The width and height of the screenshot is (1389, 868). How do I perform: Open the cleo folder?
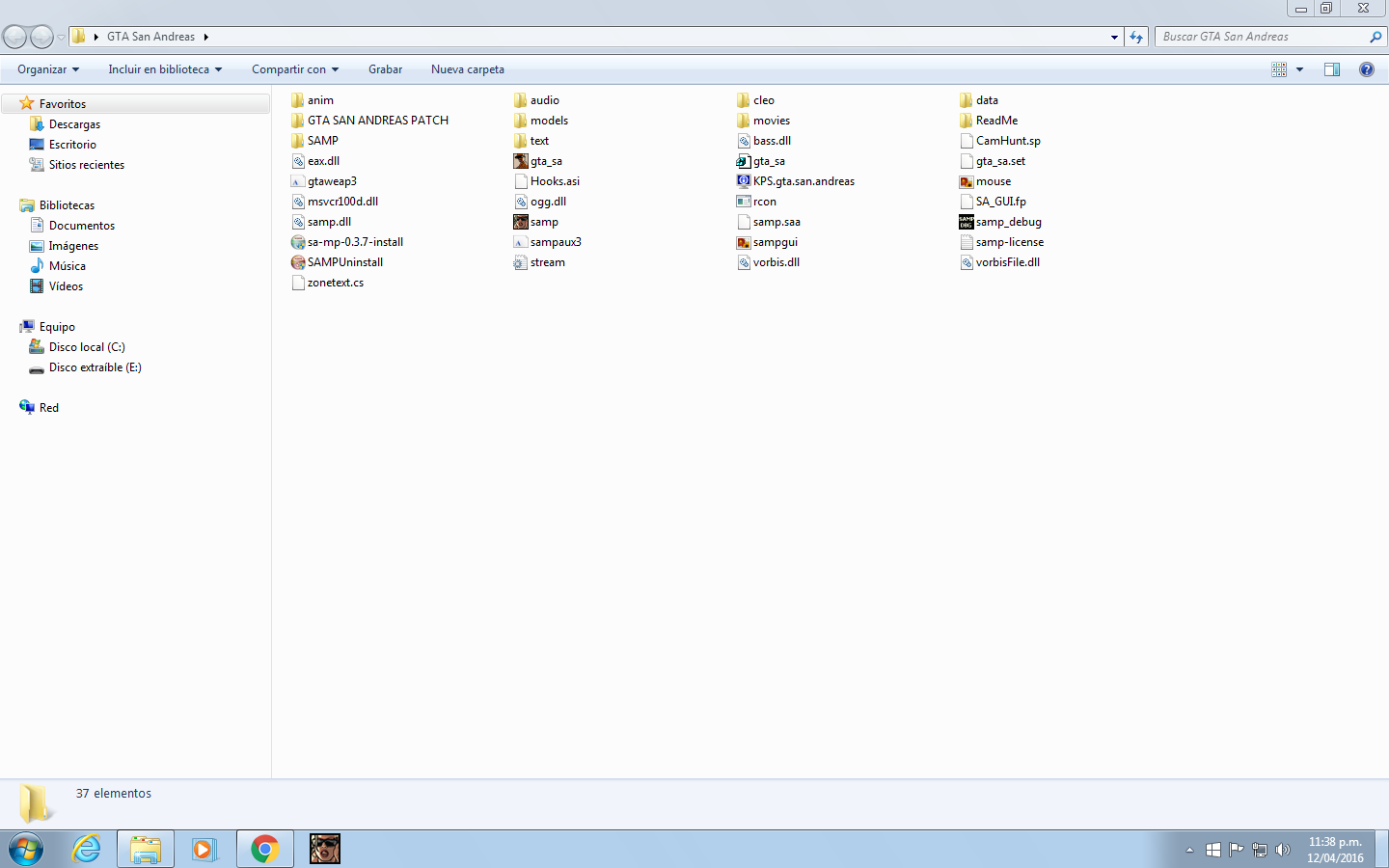tap(755, 100)
